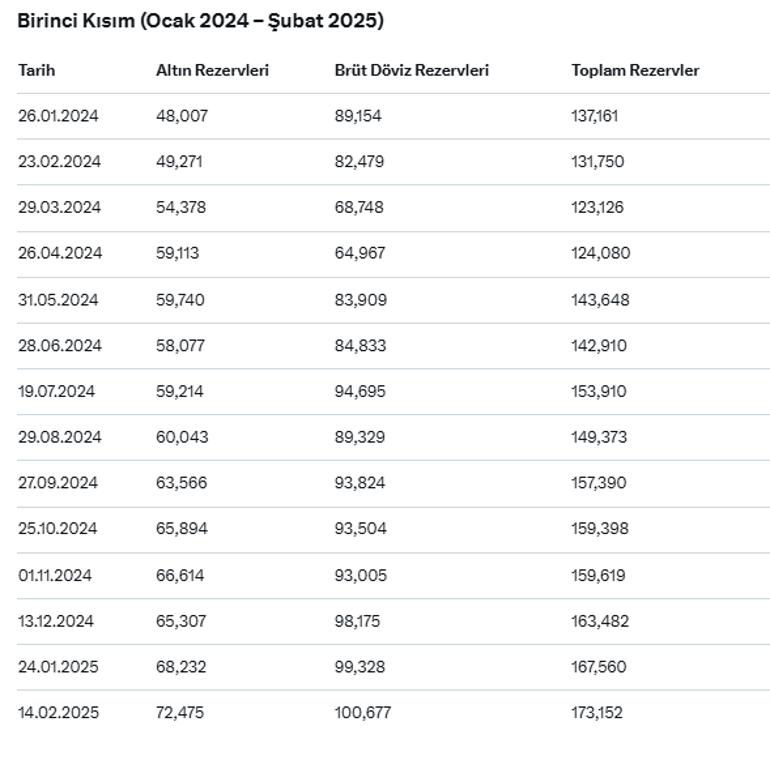Click gross FX value 94,695
The image size is (770, 773).
pyautogui.click(x=360, y=392)
